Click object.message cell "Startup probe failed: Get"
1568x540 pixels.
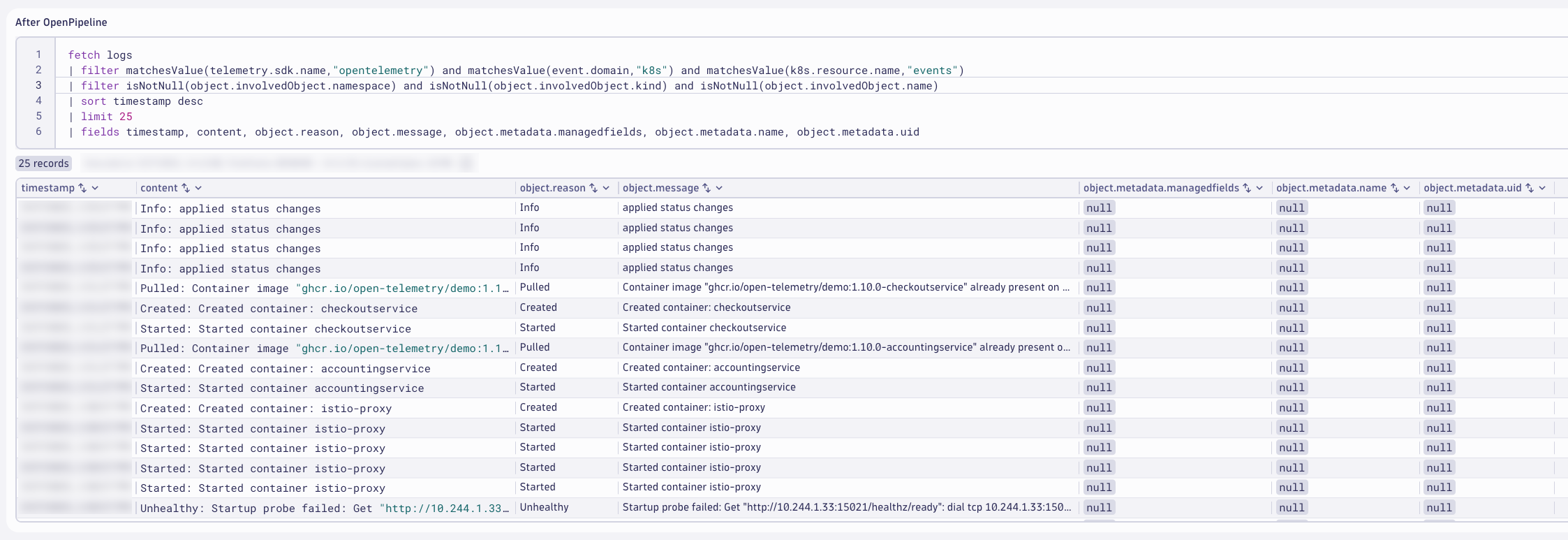[846, 507]
